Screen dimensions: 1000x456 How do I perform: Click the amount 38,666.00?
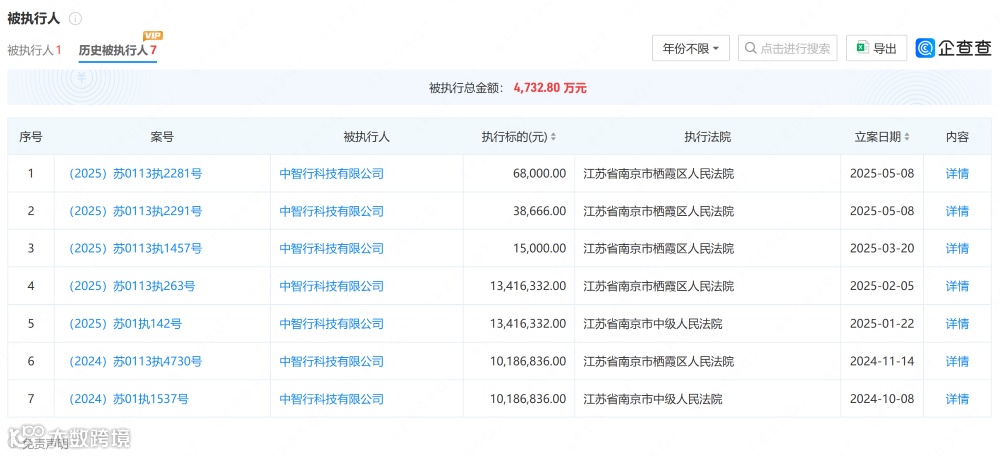[540, 211]
